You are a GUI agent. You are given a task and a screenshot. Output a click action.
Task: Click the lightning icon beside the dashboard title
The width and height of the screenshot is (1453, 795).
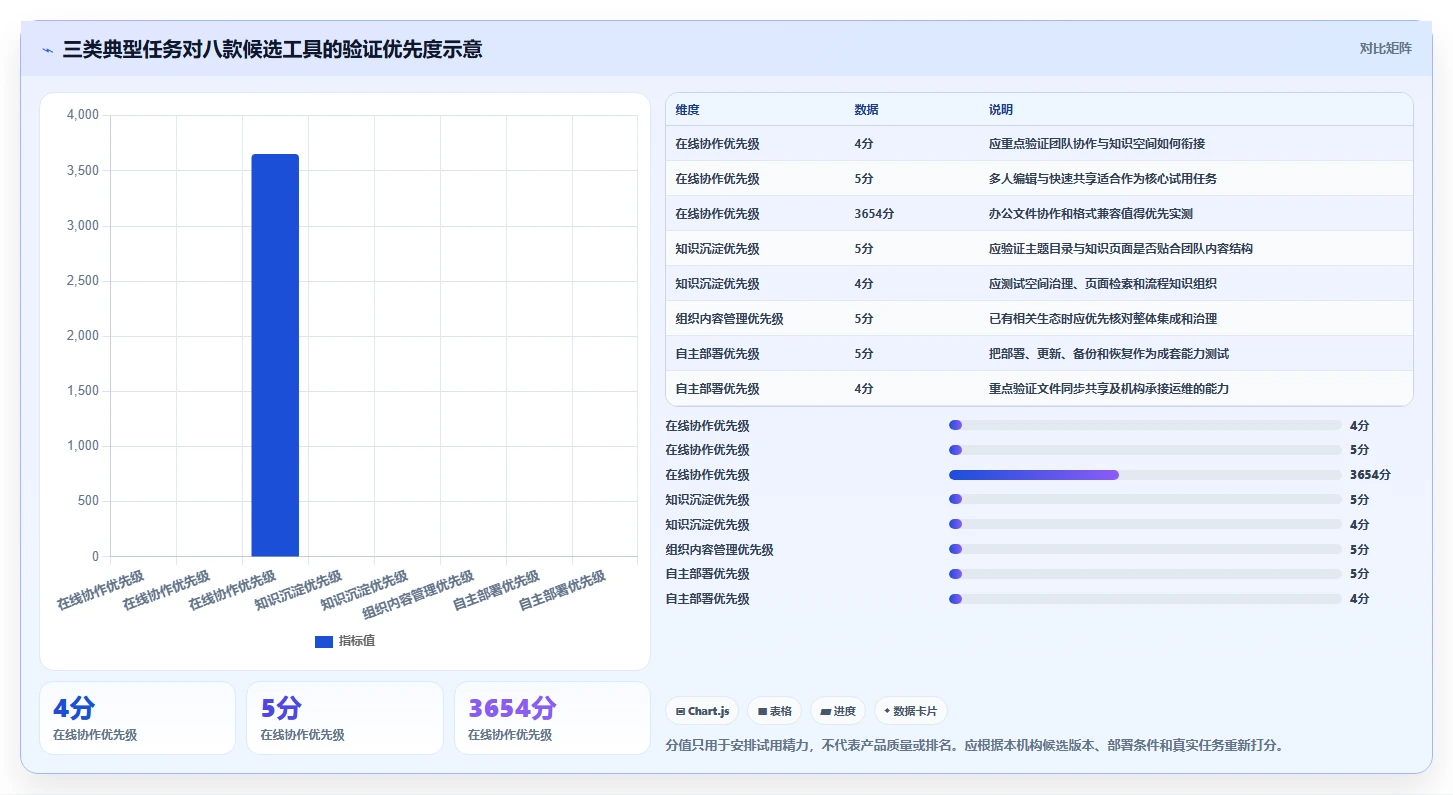point(47,50)
